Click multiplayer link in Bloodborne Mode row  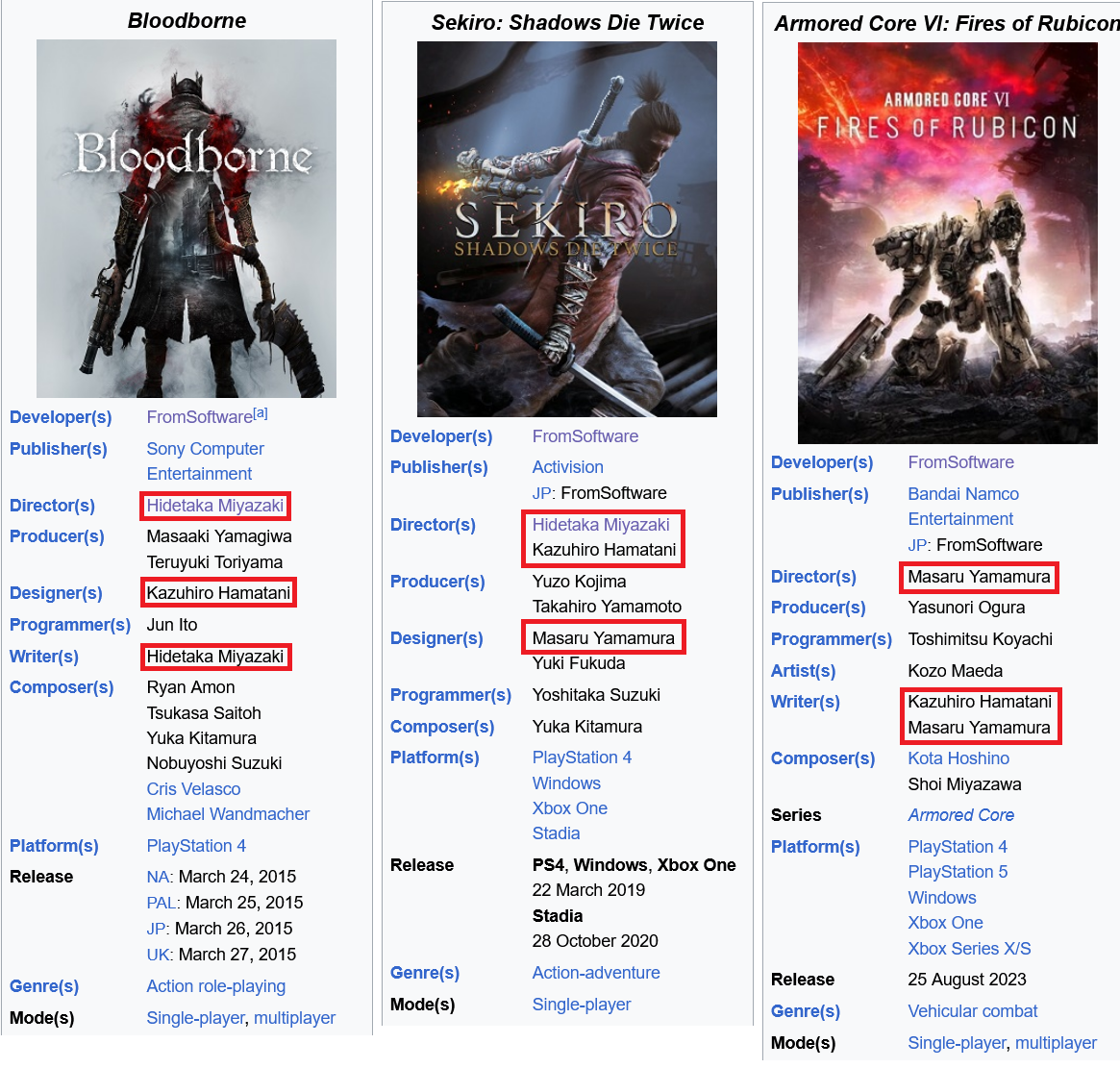[x=294, y=1018]
